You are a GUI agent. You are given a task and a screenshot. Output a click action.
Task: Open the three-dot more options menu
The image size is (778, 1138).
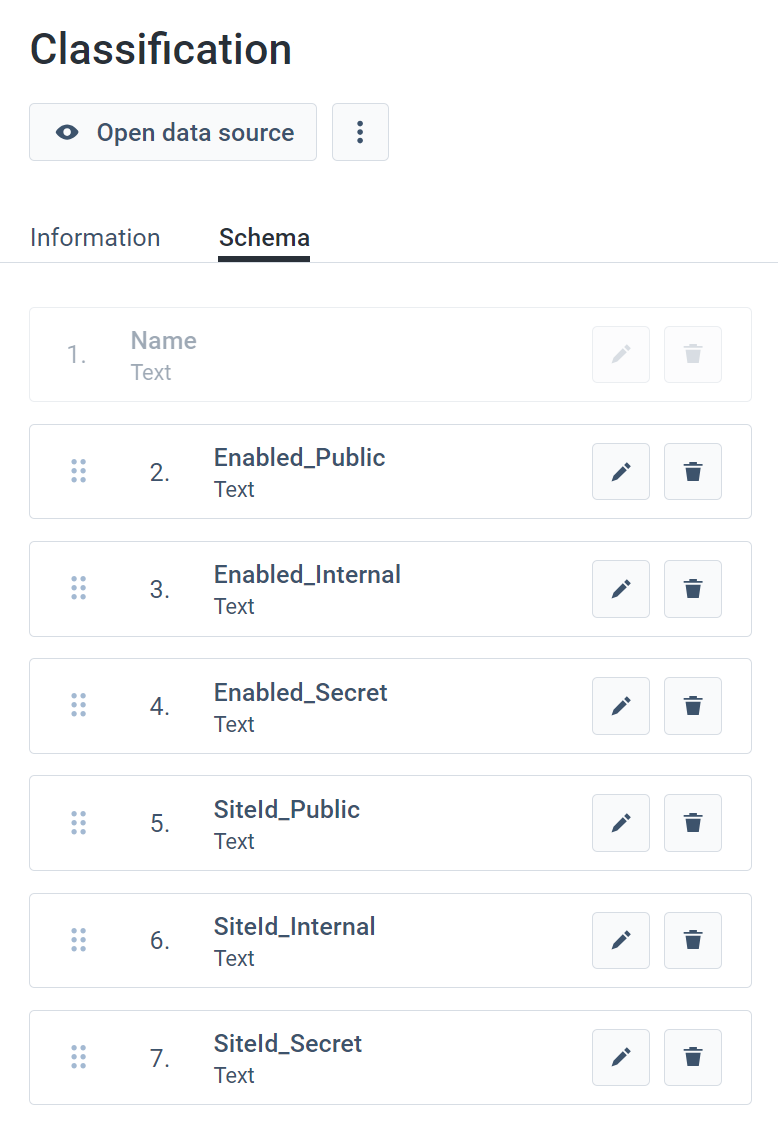pos(360,132)
